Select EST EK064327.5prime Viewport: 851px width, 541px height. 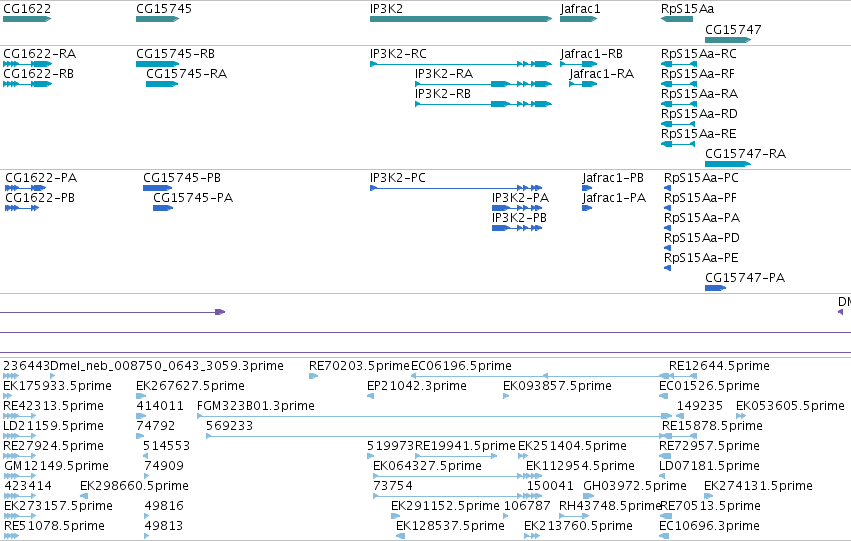[427, 467]
